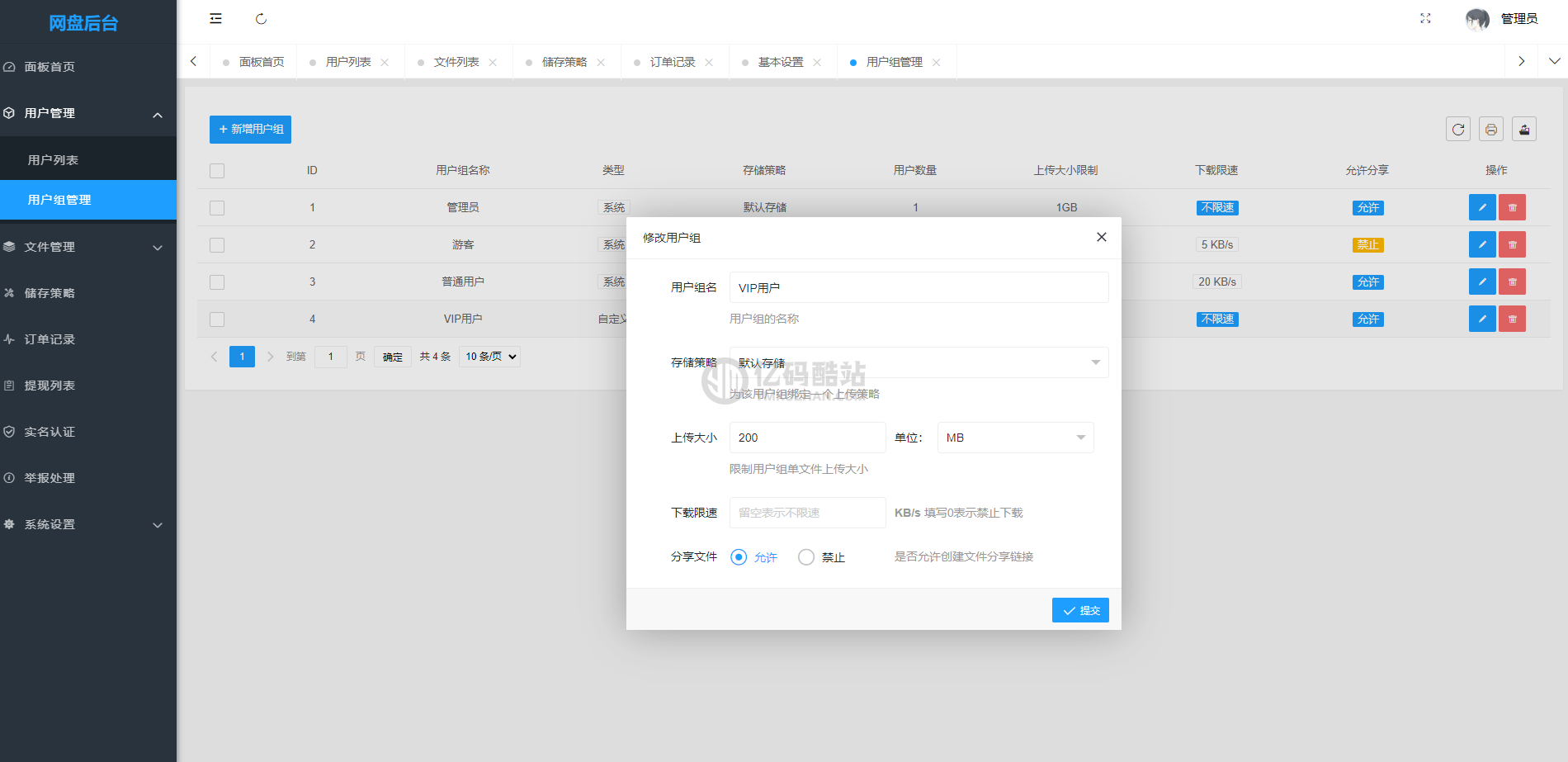Image resolution: width=1568 pixels, height=762 pixels.
Task: Close the 修改用户组 dialog
Action: [x=1101, y=237]
